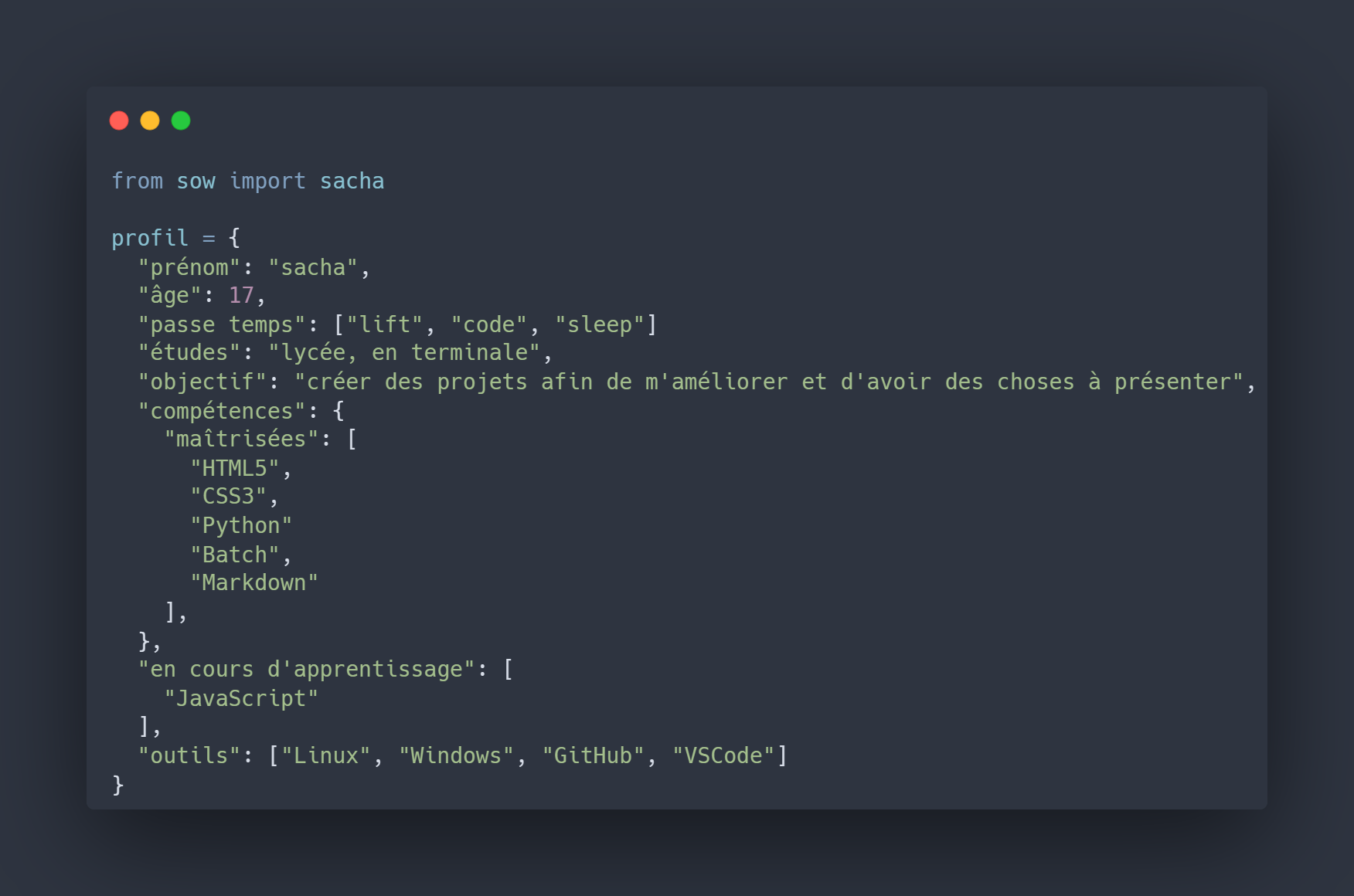Screen dimensions: 1354x896
Task: Click the "HTML5" string
Action: (x=235, y=468)
